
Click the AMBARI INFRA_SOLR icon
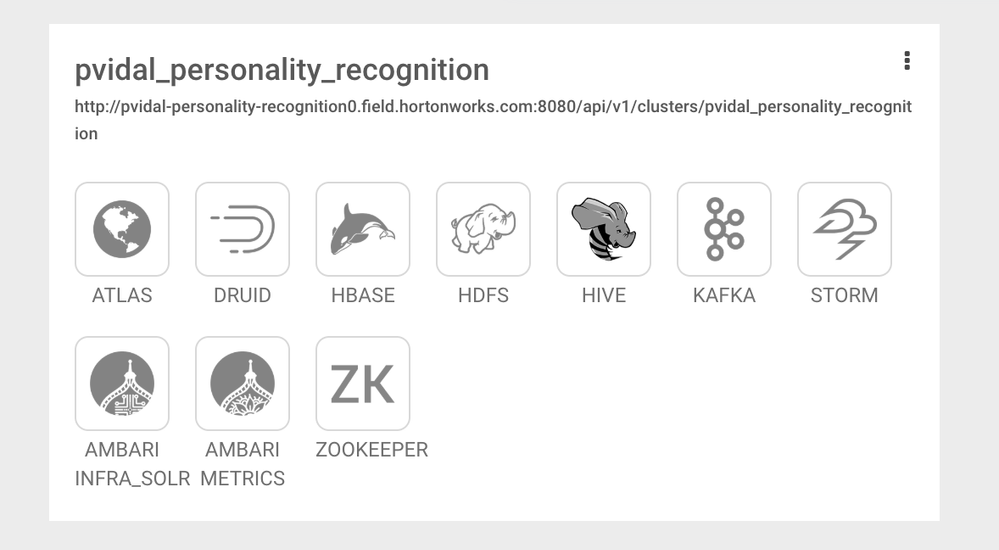(x=122, y=383)
